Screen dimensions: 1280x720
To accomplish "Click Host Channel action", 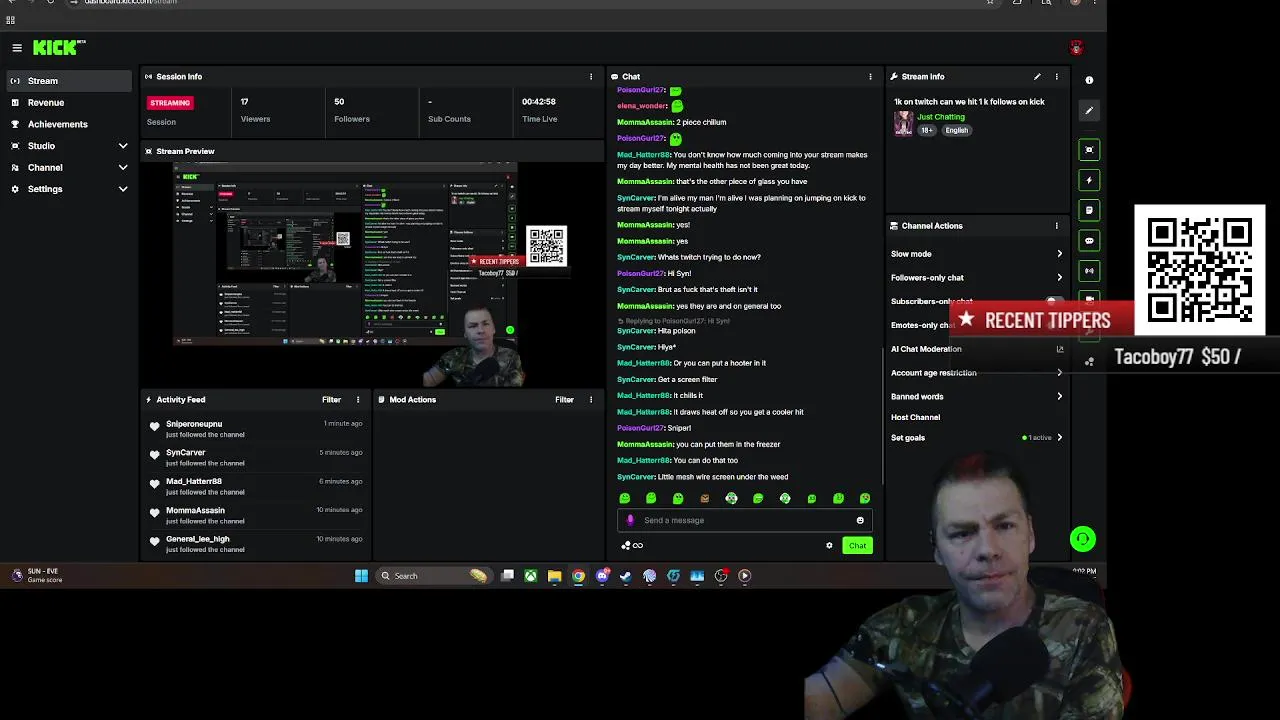I will pos(915,417).
